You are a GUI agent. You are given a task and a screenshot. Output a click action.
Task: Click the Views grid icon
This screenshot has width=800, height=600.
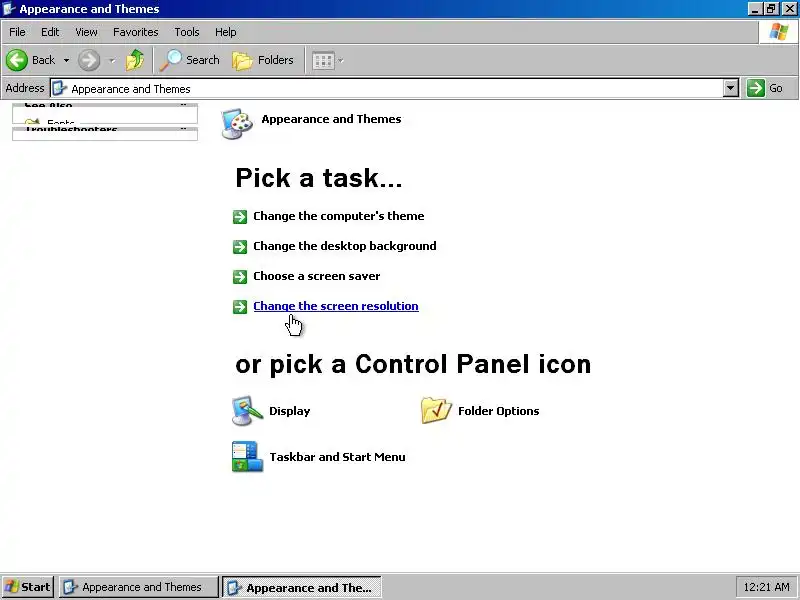tap(323, 61)
